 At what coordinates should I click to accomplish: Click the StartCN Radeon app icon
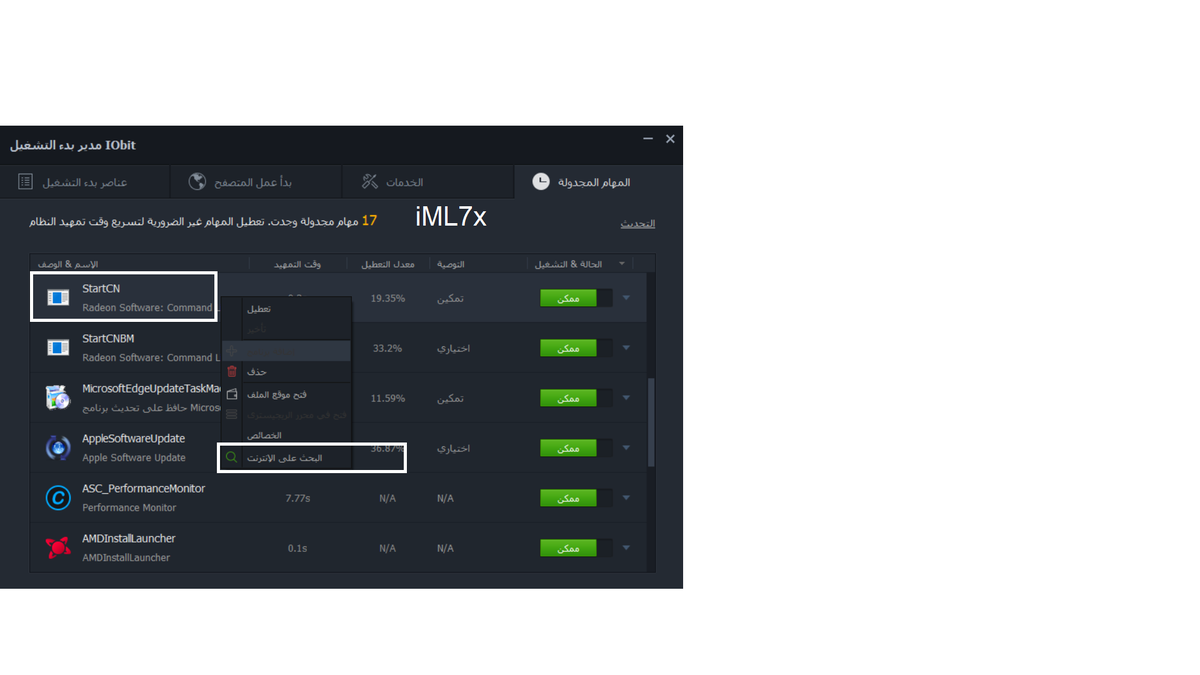click(58, 297)
